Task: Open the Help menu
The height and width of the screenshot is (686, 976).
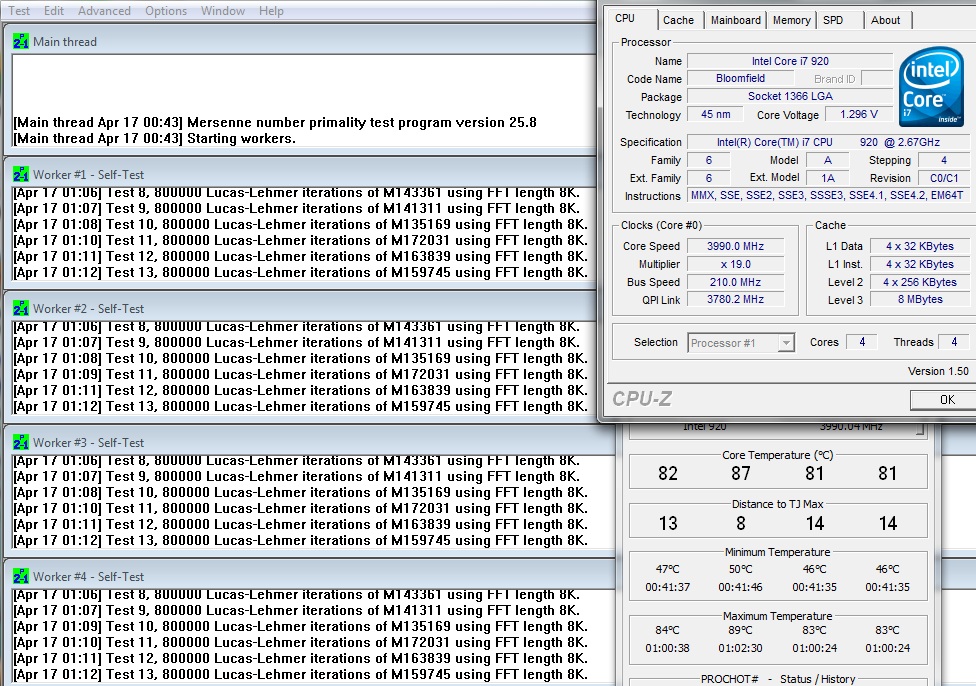Action: pyautogui.click(x=271, y=11)
